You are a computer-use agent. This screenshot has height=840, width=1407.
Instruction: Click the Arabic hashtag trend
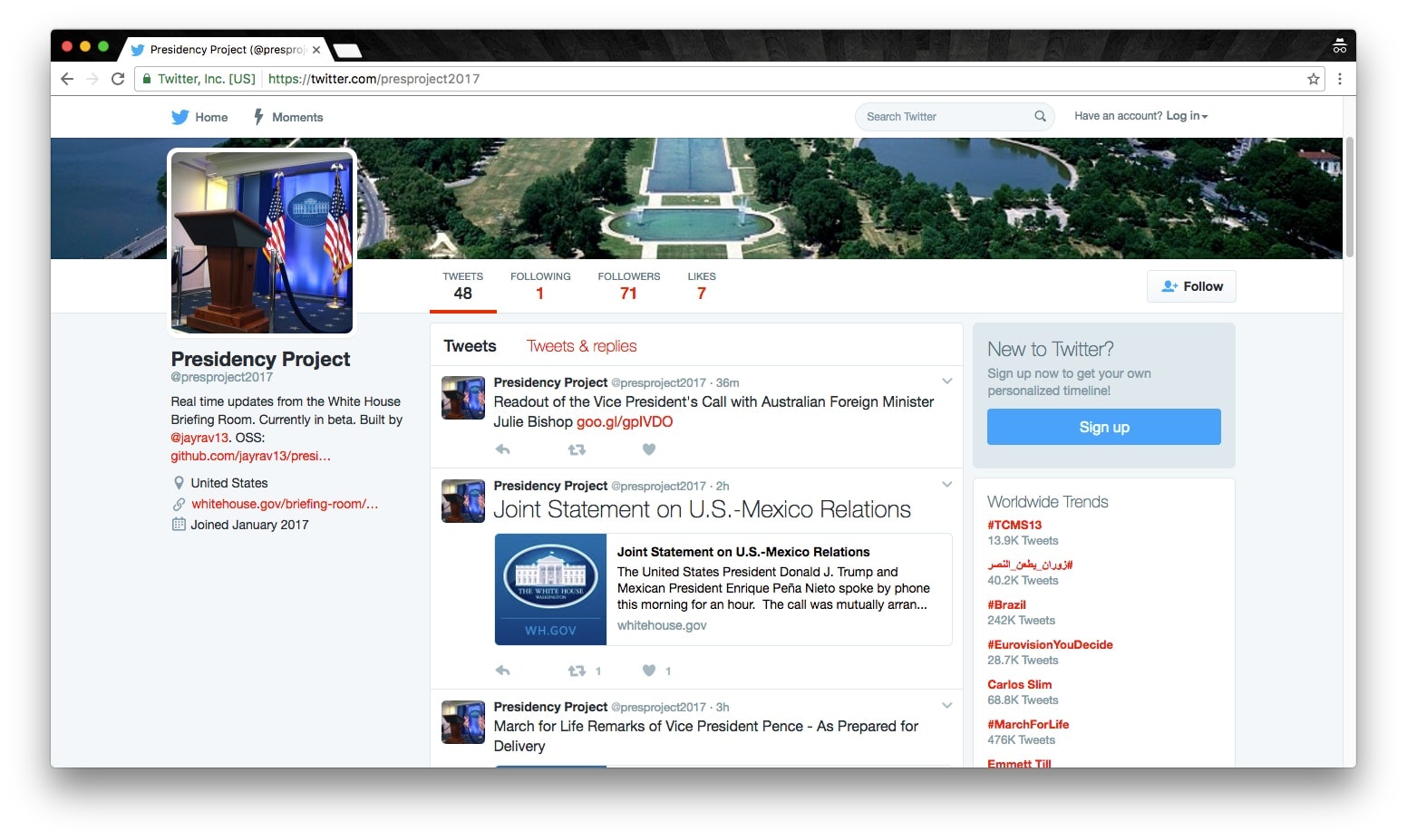(x=1030, y=565)
